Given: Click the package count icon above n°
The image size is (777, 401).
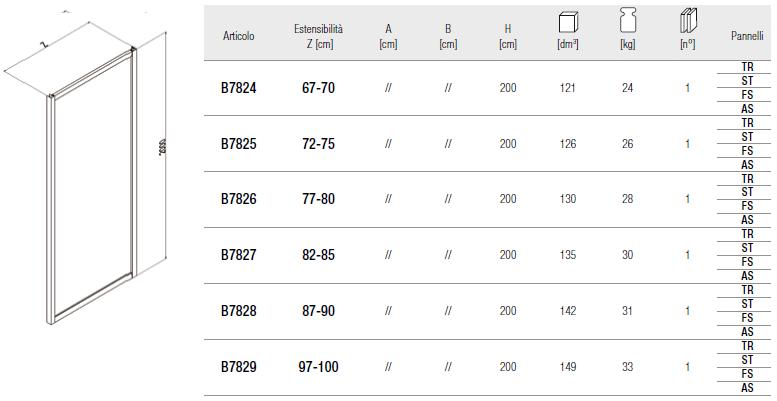Looking at the screenshot, I should (x=688, y=21).
